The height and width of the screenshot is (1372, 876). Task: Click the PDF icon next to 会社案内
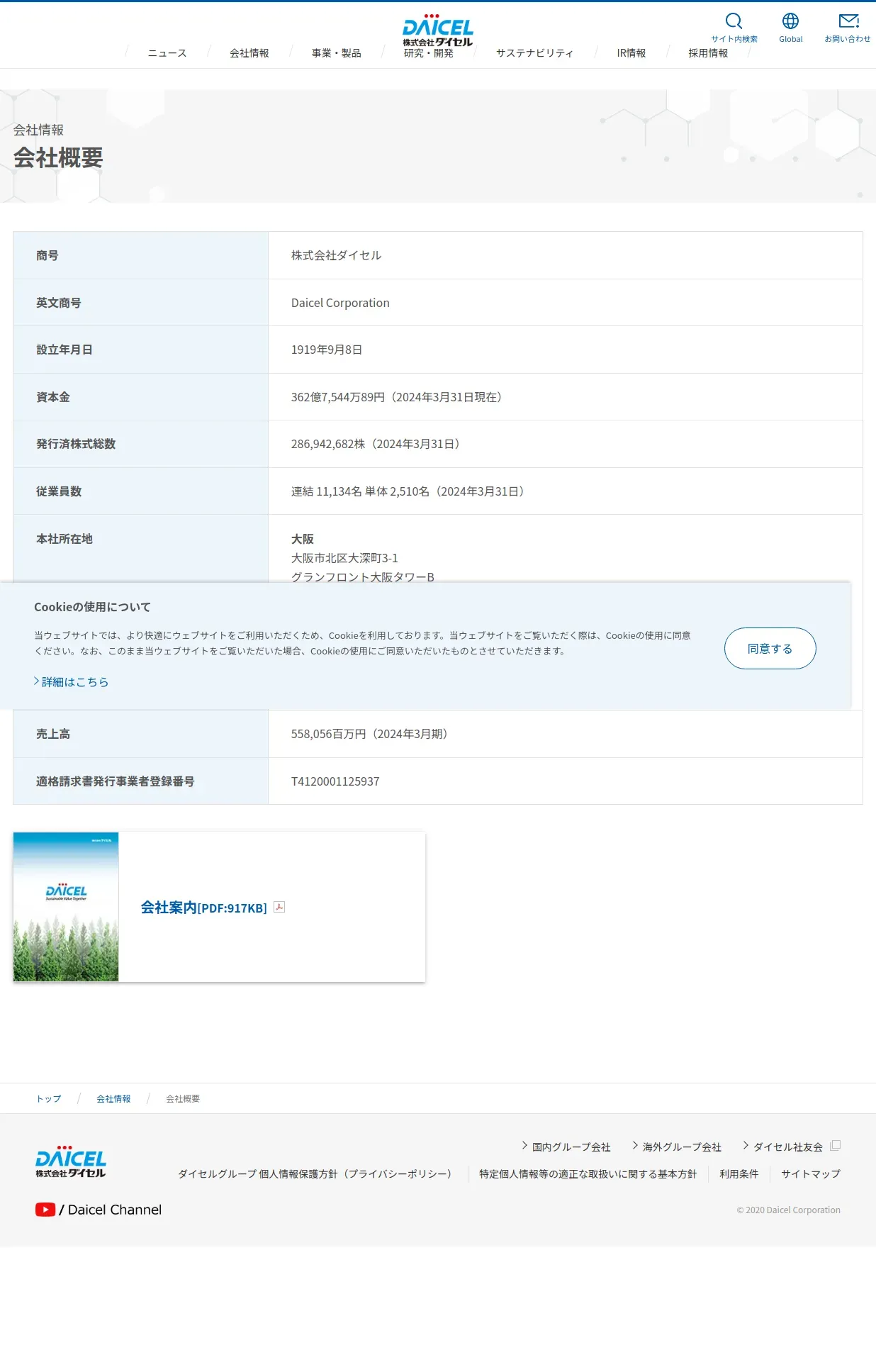[279, 907]
